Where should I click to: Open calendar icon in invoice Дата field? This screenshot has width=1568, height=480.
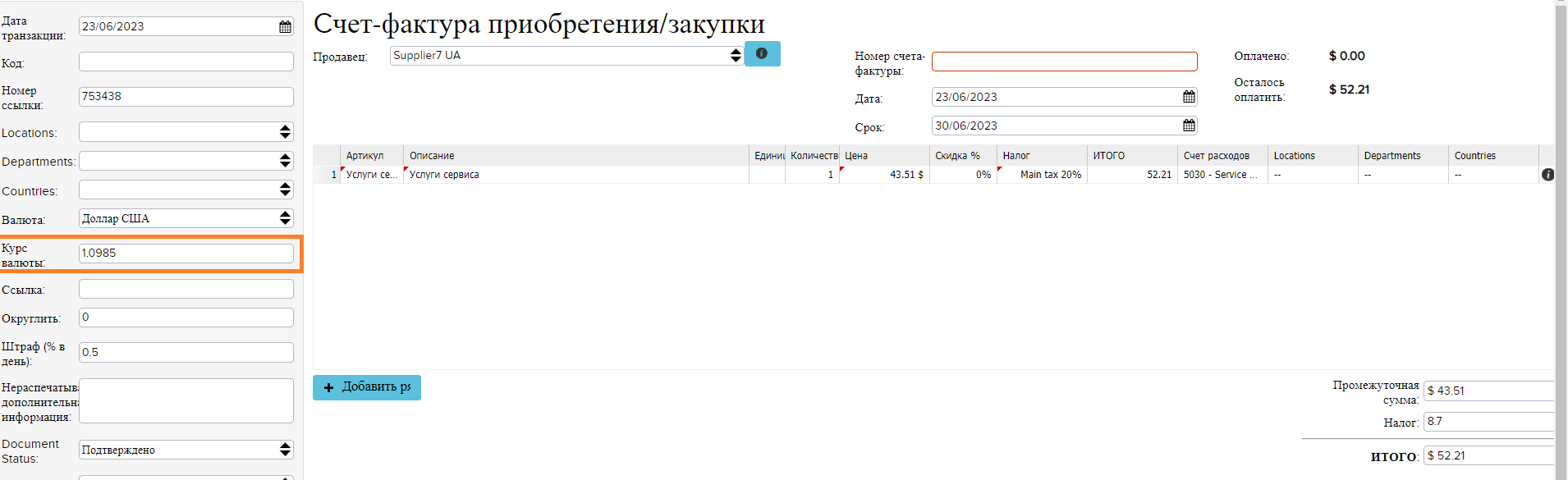[1188, 97]
